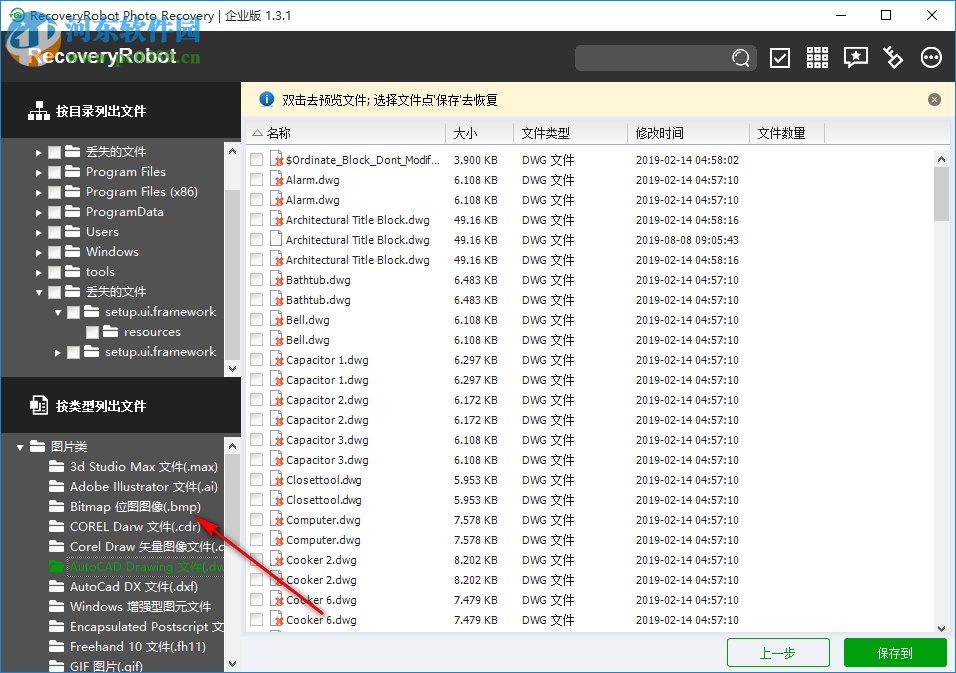Check the checkbox next to Bathtub.dwg
Viewport: 956px width, 673px height.
click(x=256, y=279)
